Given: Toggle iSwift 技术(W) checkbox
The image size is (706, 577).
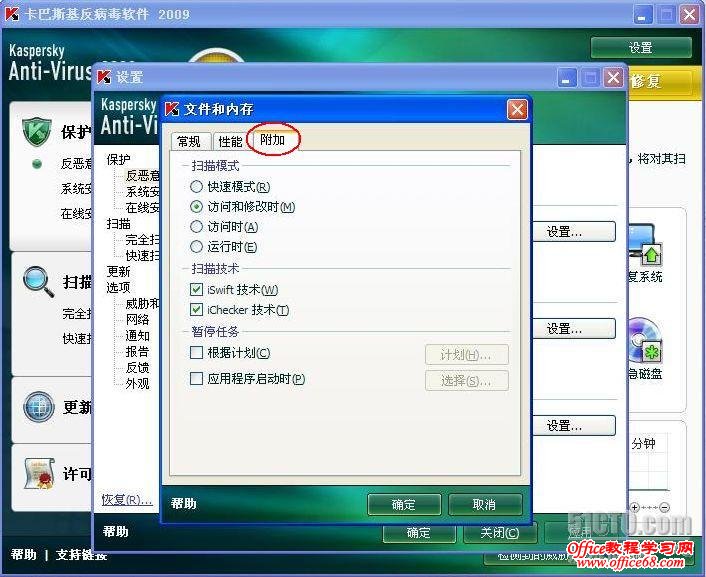Looking at the screenshot, I should coord(234,290).
